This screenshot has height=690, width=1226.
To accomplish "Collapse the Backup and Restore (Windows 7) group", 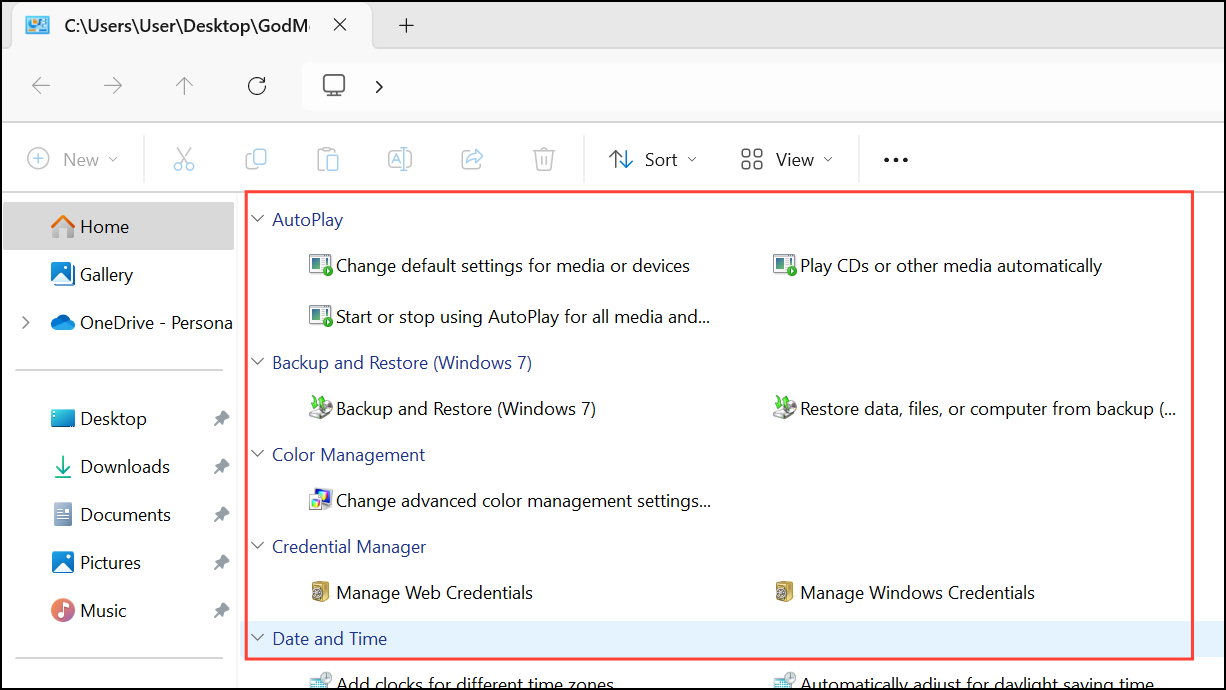I will coord(258,362).
